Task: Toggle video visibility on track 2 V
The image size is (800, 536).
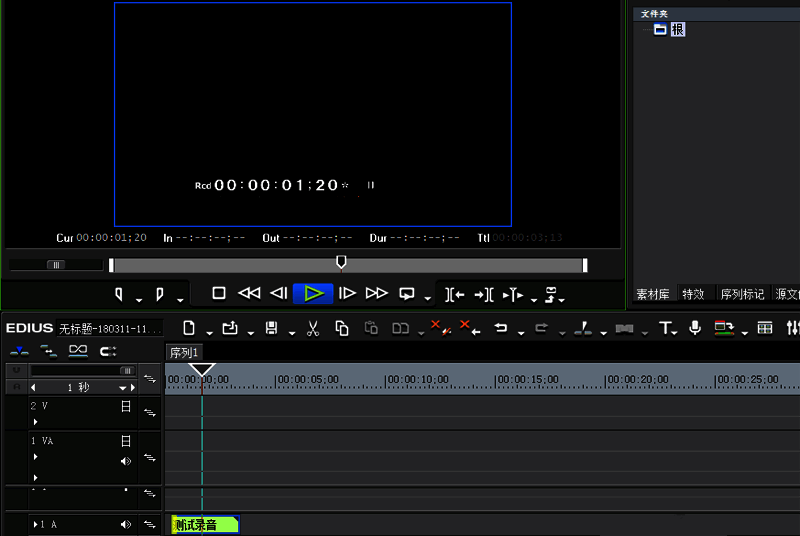Action: point(126,407)
